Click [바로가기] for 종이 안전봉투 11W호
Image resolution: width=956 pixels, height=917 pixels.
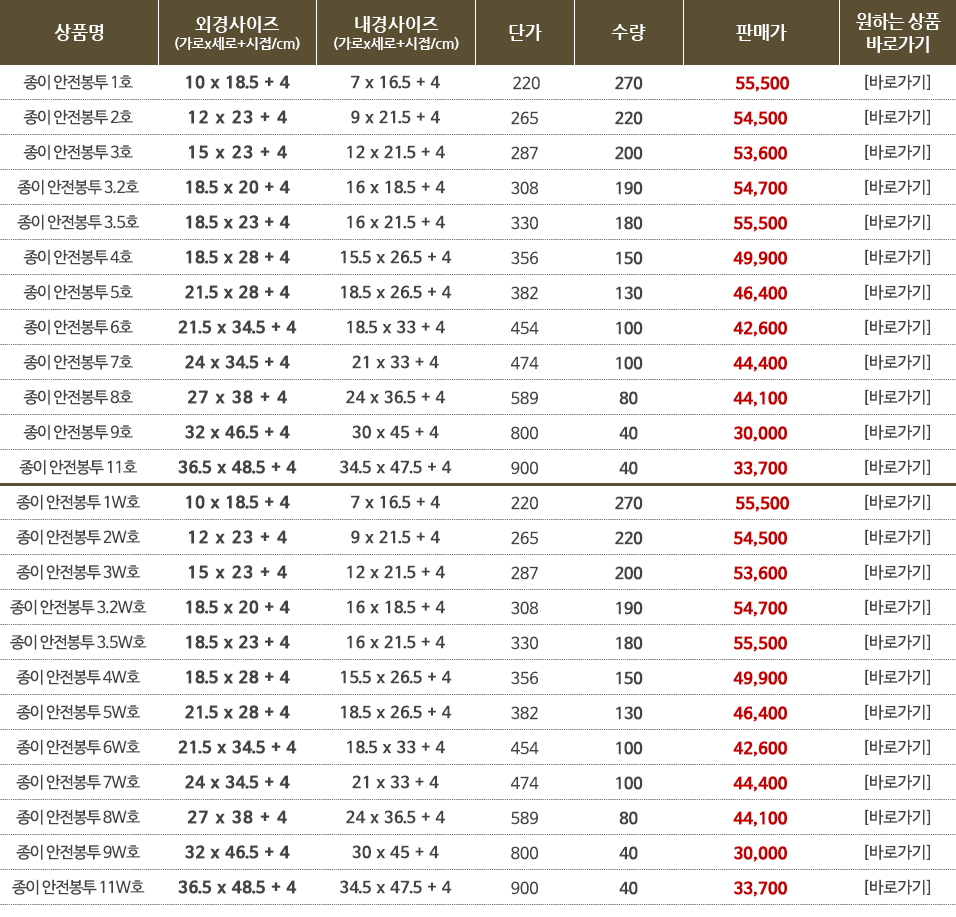[897, 887]
